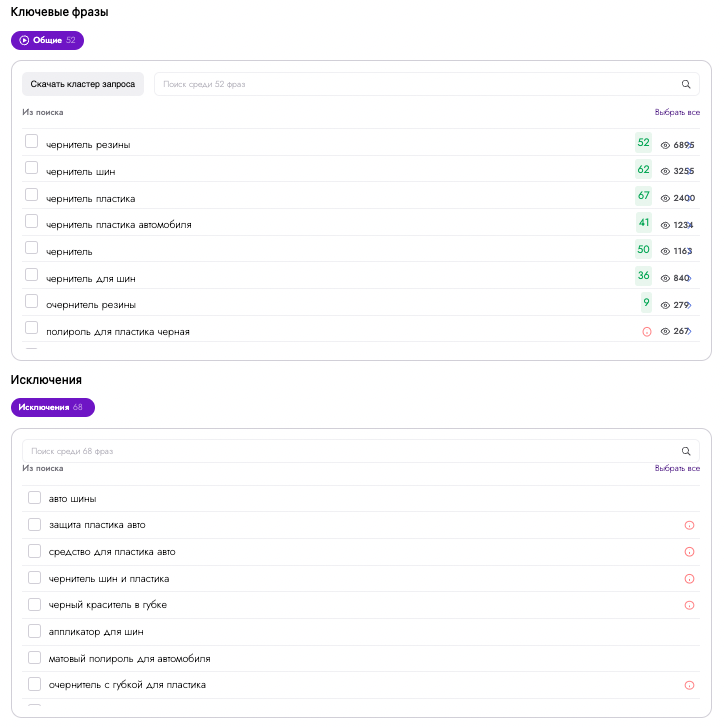724x727 pixels.
Task: Open chevron in чернитель пластика автомобиля row
Action: click(x=690, y=225)
